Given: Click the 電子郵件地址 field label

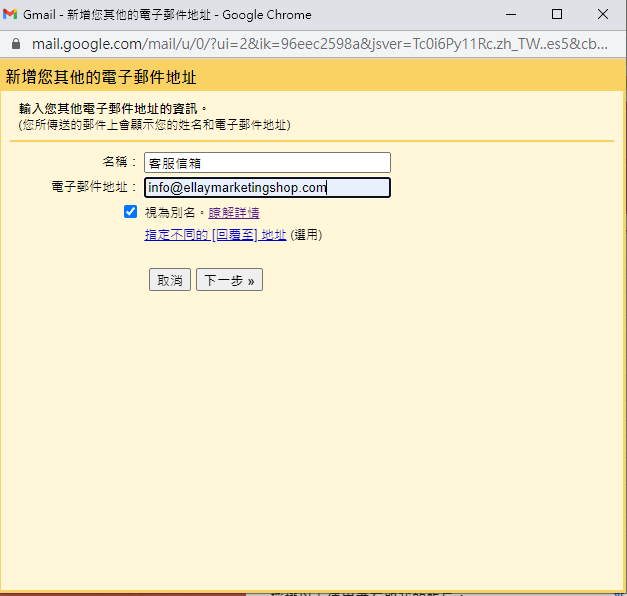Looking at the screenshot, I should click(x=94, y=187).
